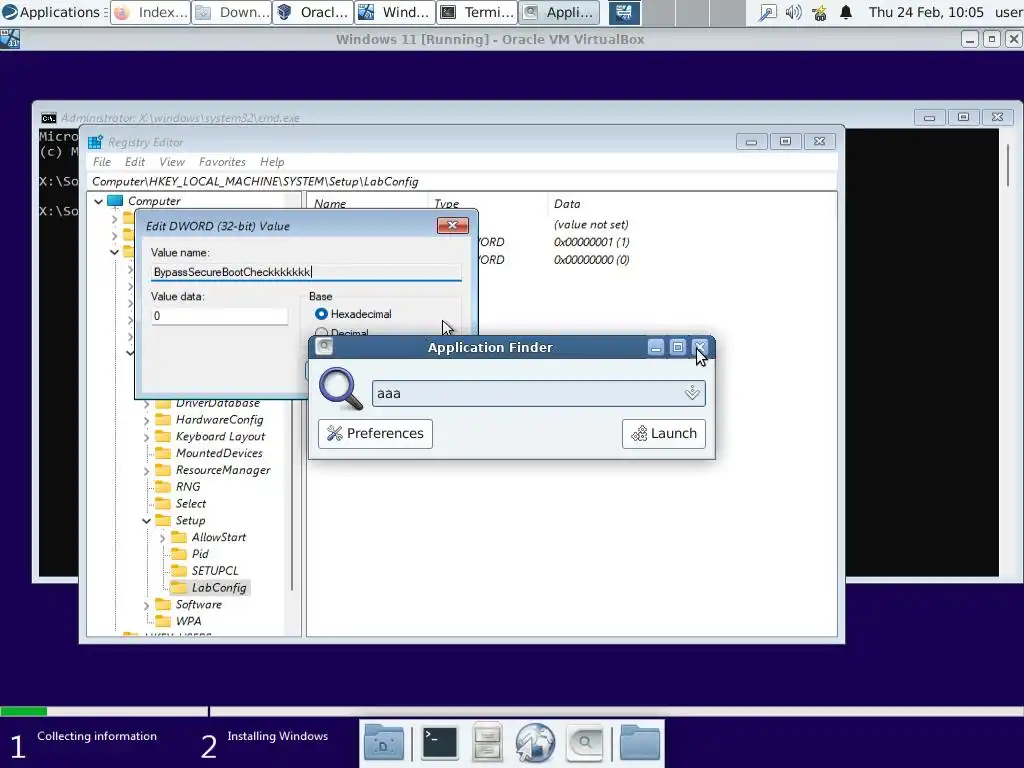The image size is (1024, 768).
Task: Select the MountedDevices folder icon
Action: pos(163,453)
